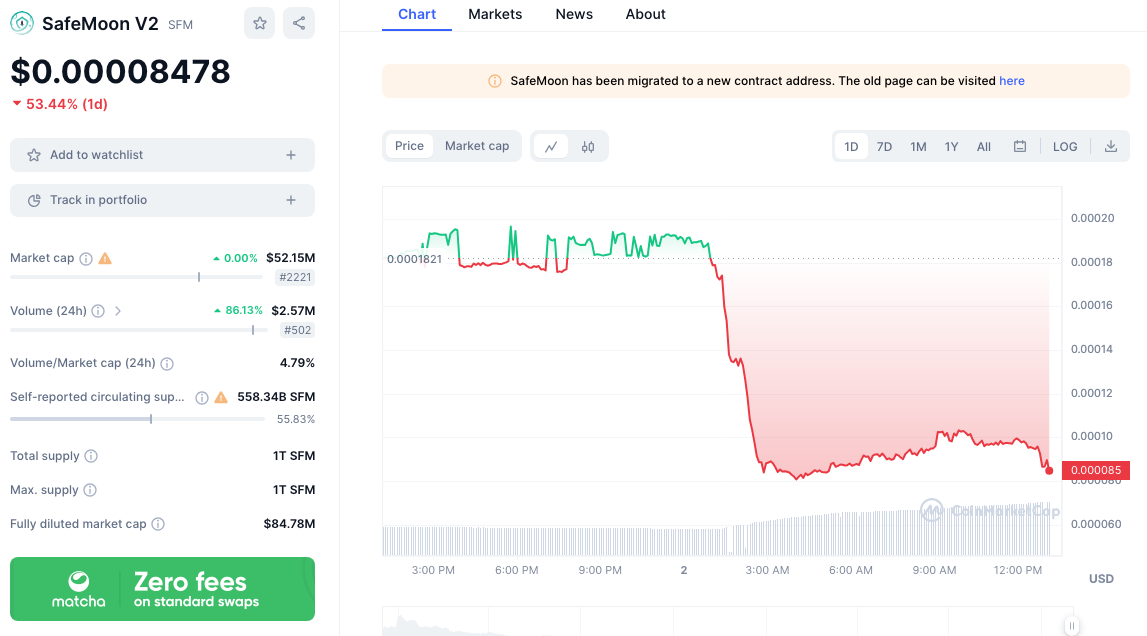Click the 4.79% volume ratio value
Viewport: 1147px width, 636px height.
298,364
